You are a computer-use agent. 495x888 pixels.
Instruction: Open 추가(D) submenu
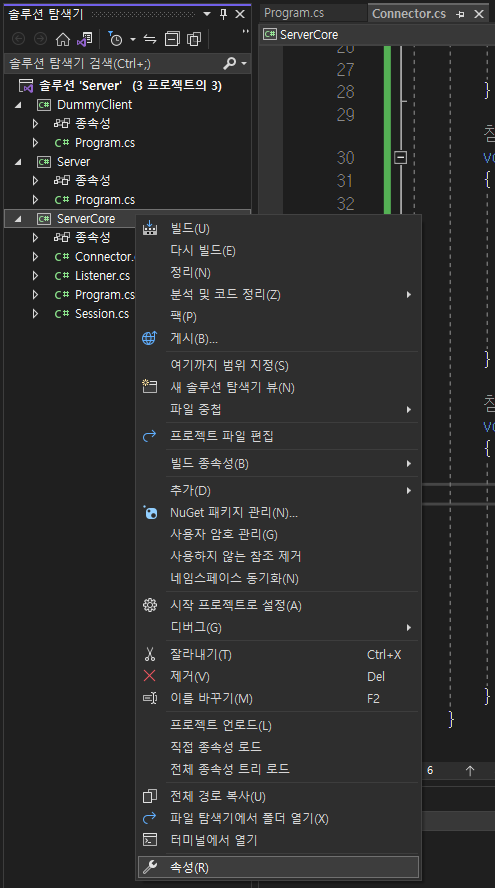pyautogui.click(x=278, y=491)
